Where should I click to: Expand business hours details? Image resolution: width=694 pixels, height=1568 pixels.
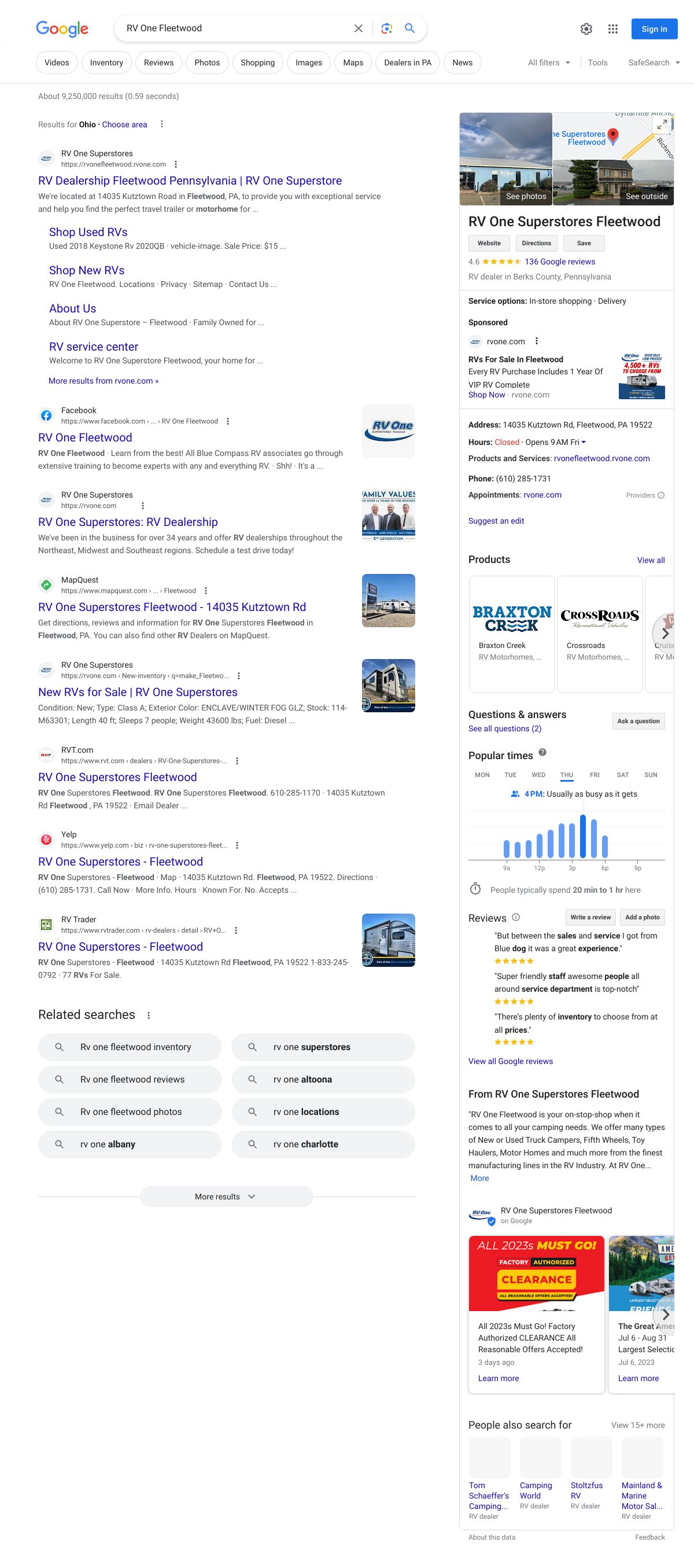584,443
